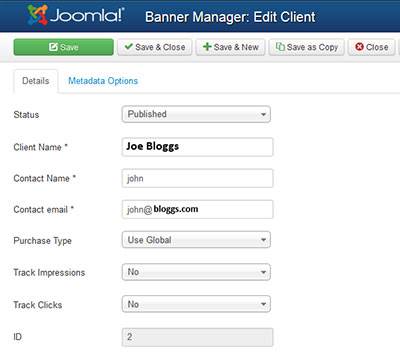Click the edit icon on Save button
The image size is (400, 363).
[53, 47]
